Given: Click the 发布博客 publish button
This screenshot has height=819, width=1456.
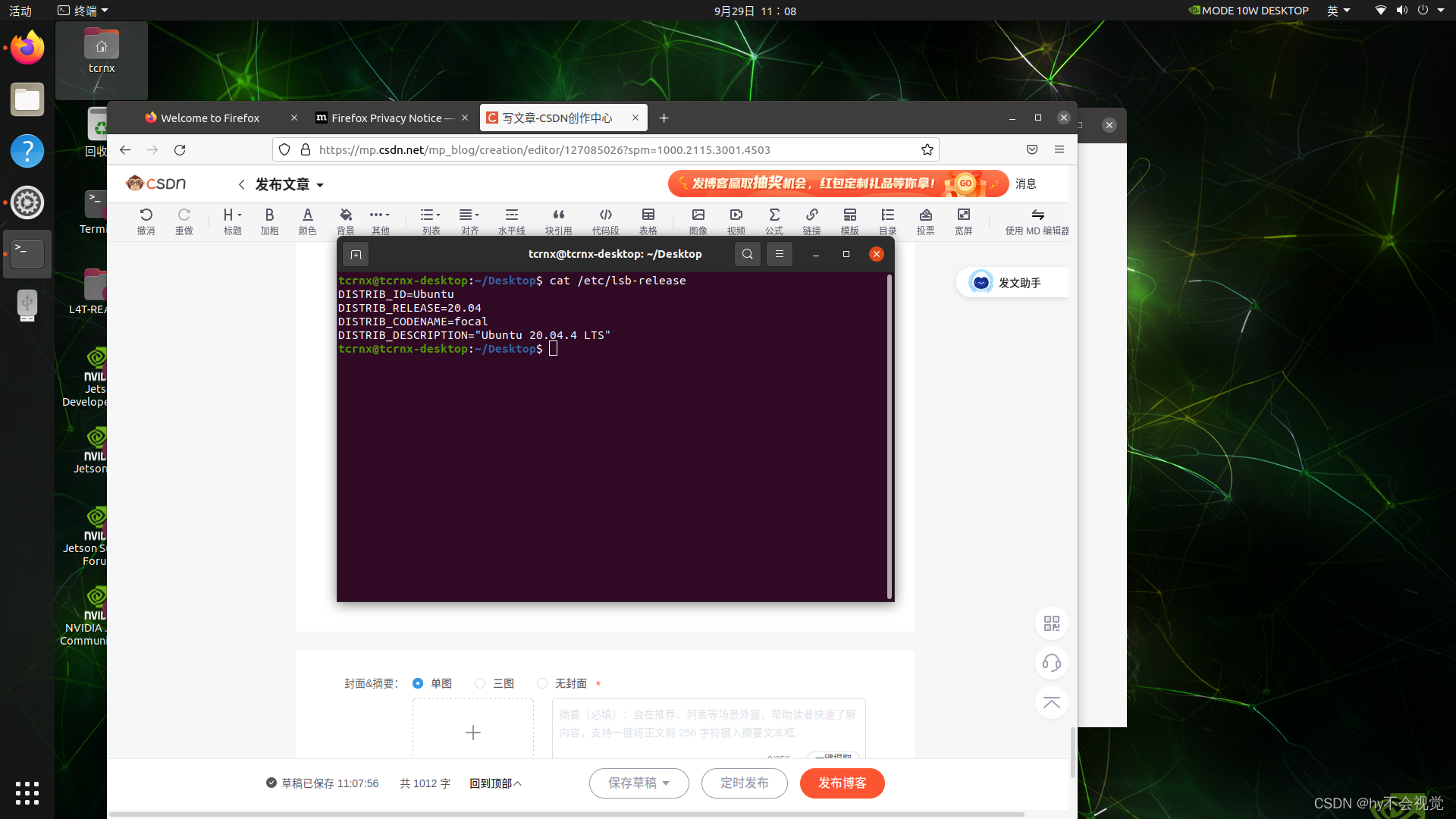Looking at the screenshot, I should (842, 783).
